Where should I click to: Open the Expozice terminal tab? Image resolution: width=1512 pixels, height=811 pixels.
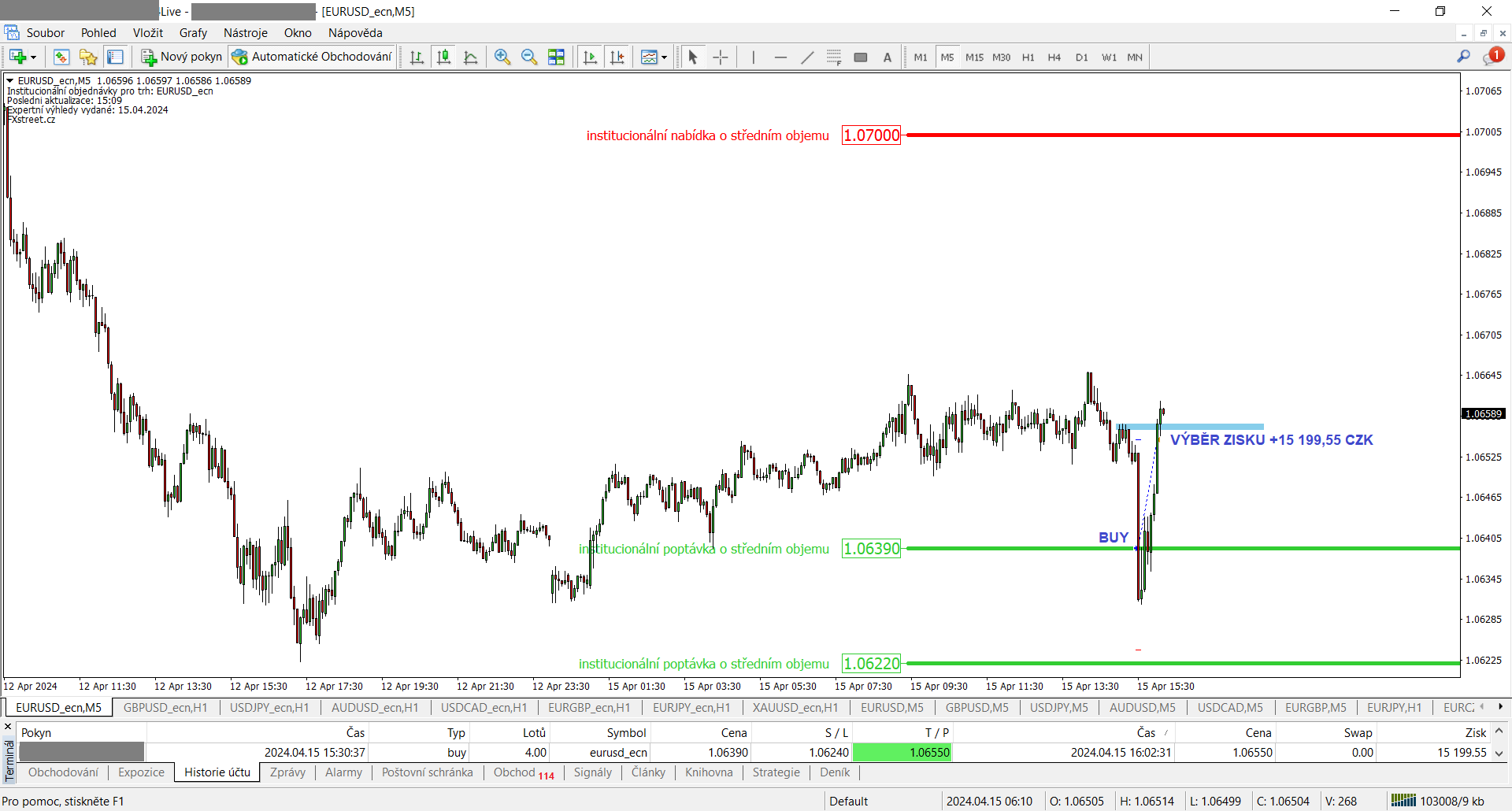click(x=142, y=772)
